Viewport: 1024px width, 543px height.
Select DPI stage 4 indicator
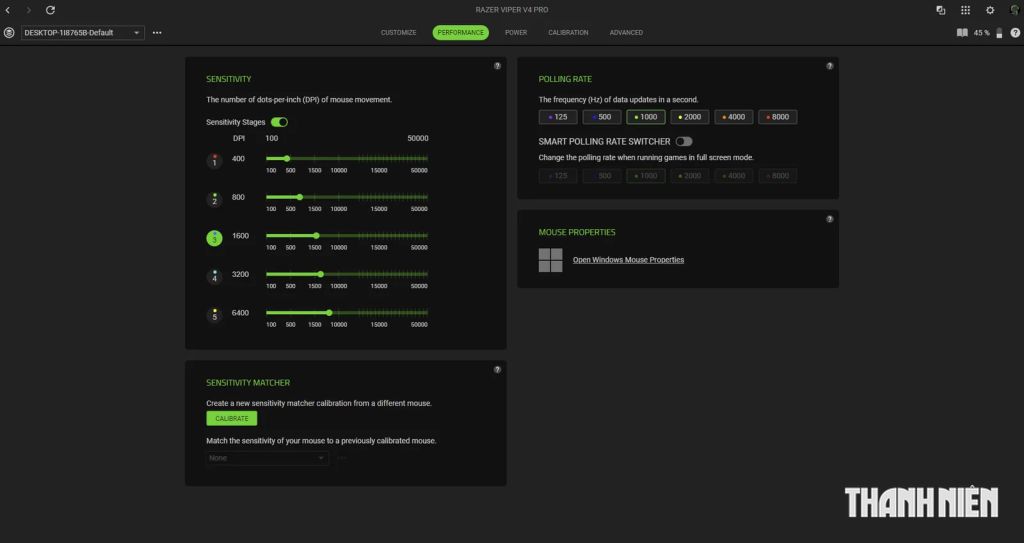click(214, 277)
